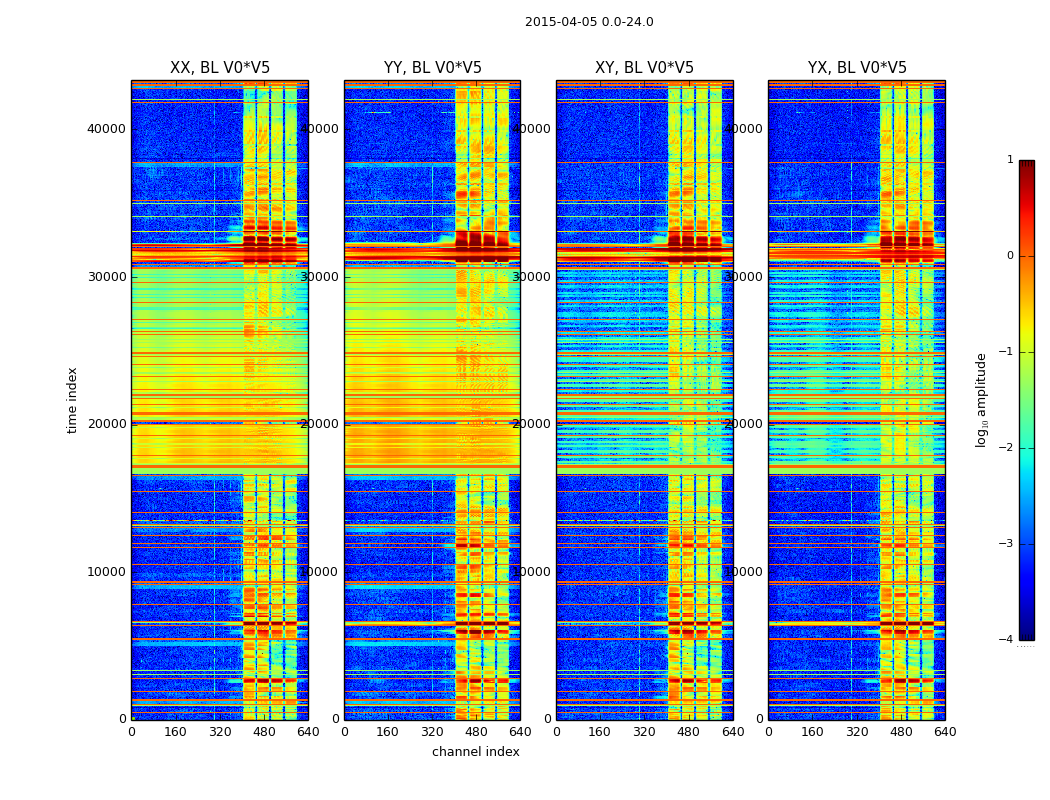Click the colorbar tick label −2

coord(1006,448)
